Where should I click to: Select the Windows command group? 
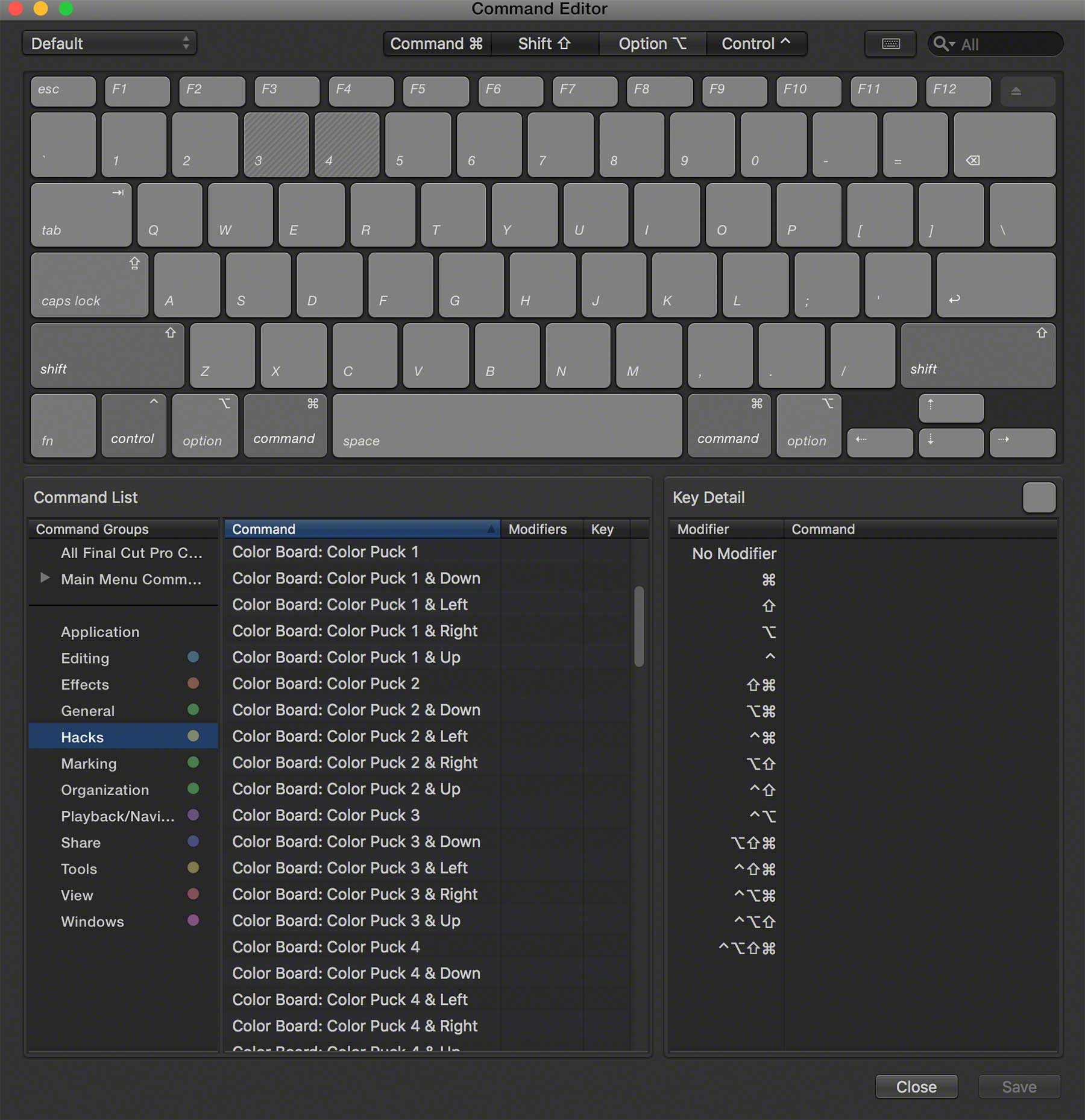(123, 921)
